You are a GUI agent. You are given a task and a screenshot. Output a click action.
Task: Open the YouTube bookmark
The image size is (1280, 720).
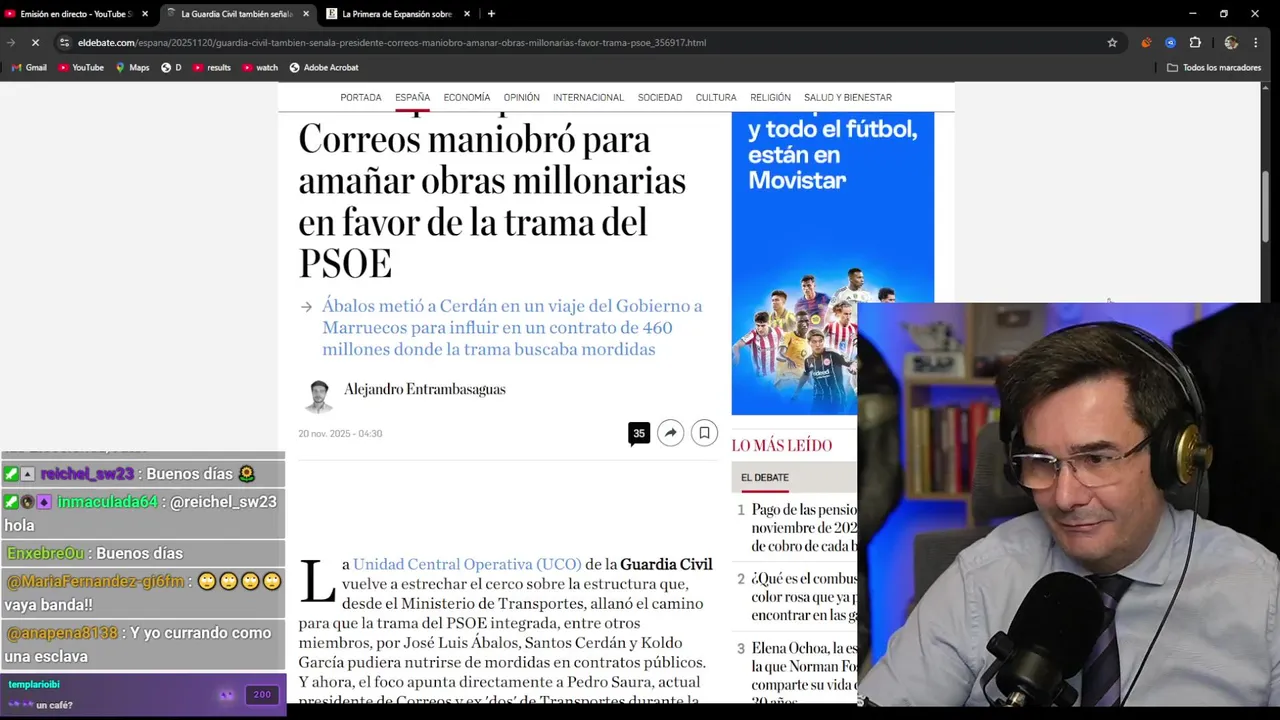pos(81,68)
